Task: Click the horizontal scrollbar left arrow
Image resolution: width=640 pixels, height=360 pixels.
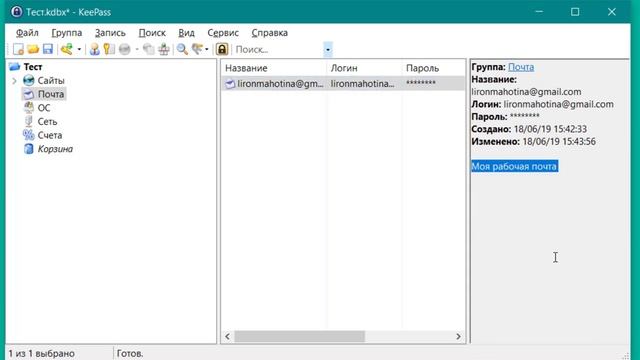Action: click(x=228, y=337)
